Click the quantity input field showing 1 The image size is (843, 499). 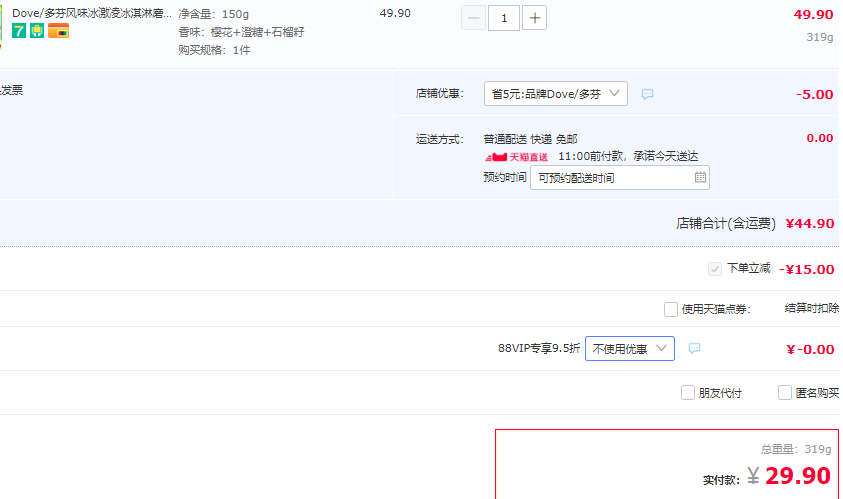pyautogui.click(x=504, y=18)
